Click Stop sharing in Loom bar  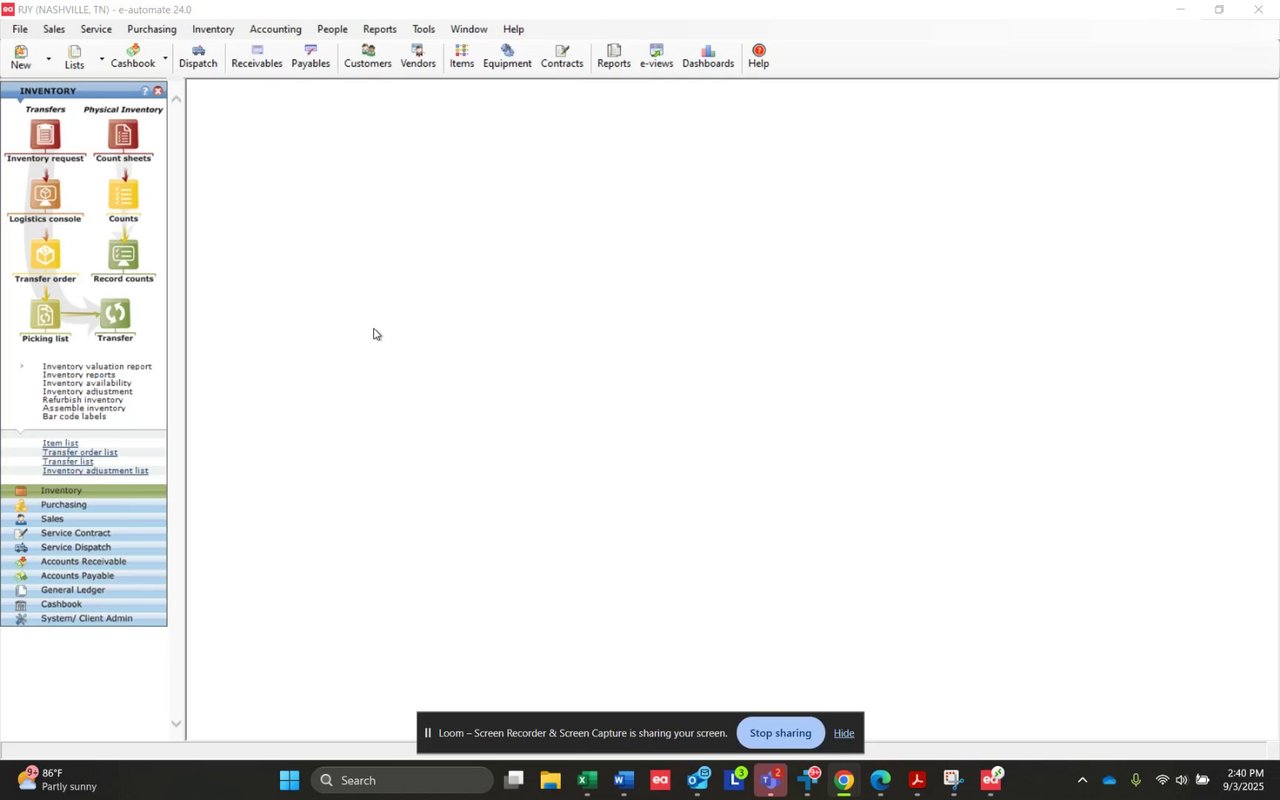780,733
